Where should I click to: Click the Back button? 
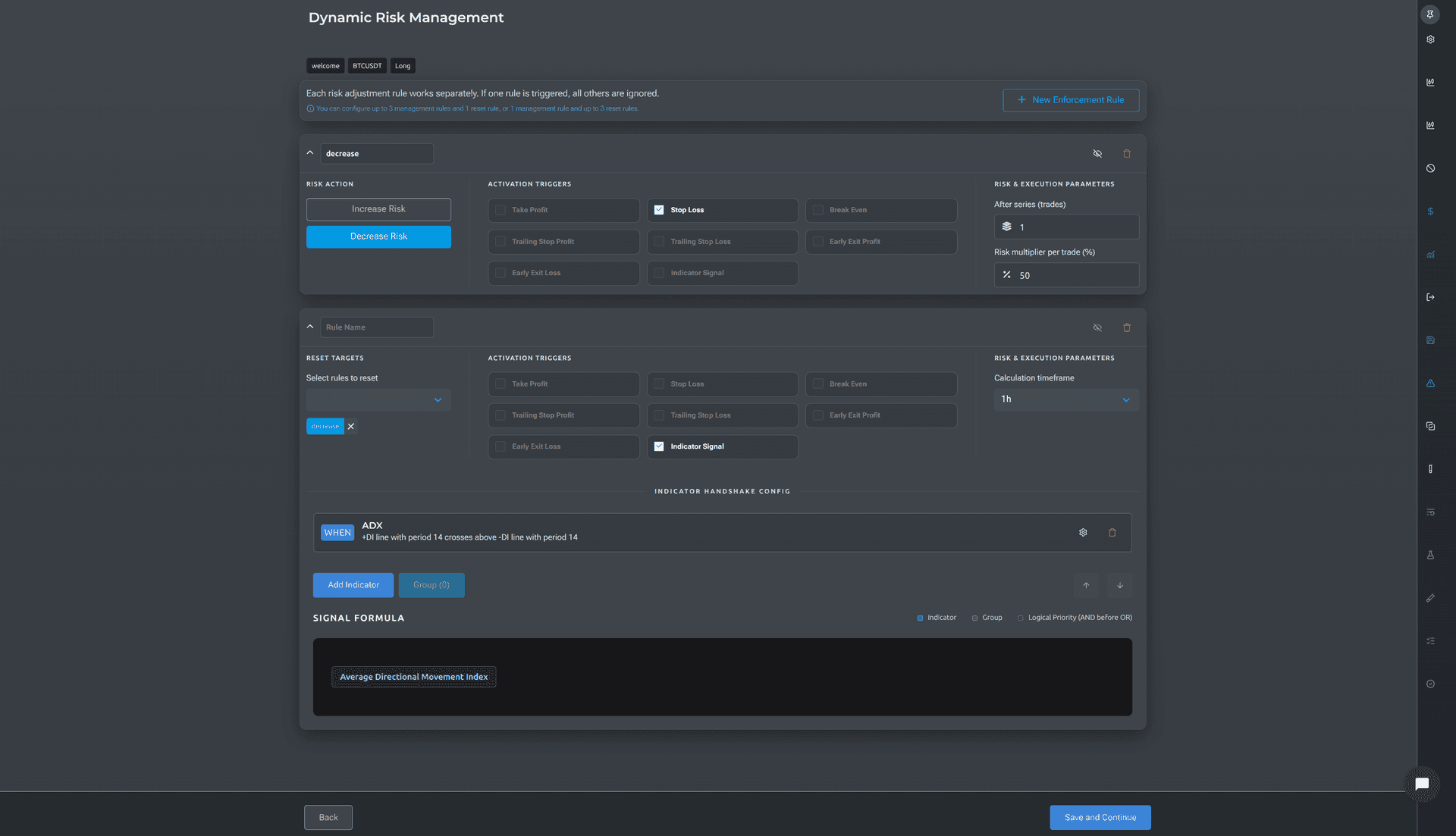[x=328, y=817]
